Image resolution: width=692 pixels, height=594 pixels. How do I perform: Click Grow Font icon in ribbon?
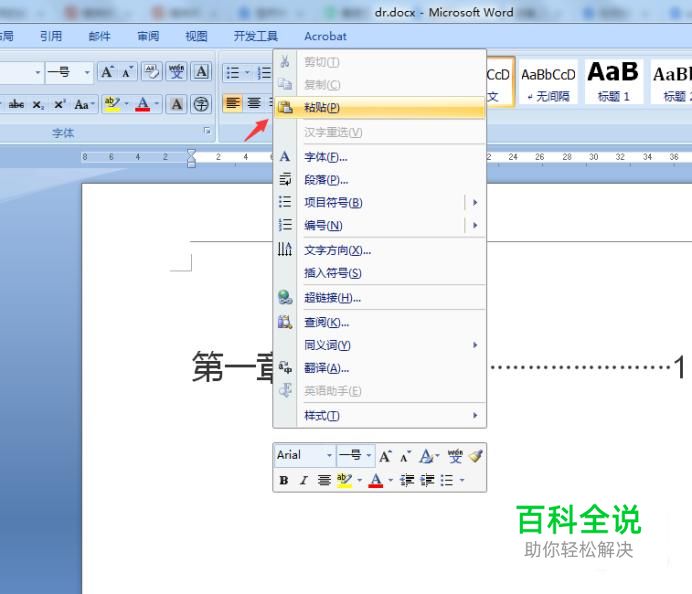(x=107, y=72)
